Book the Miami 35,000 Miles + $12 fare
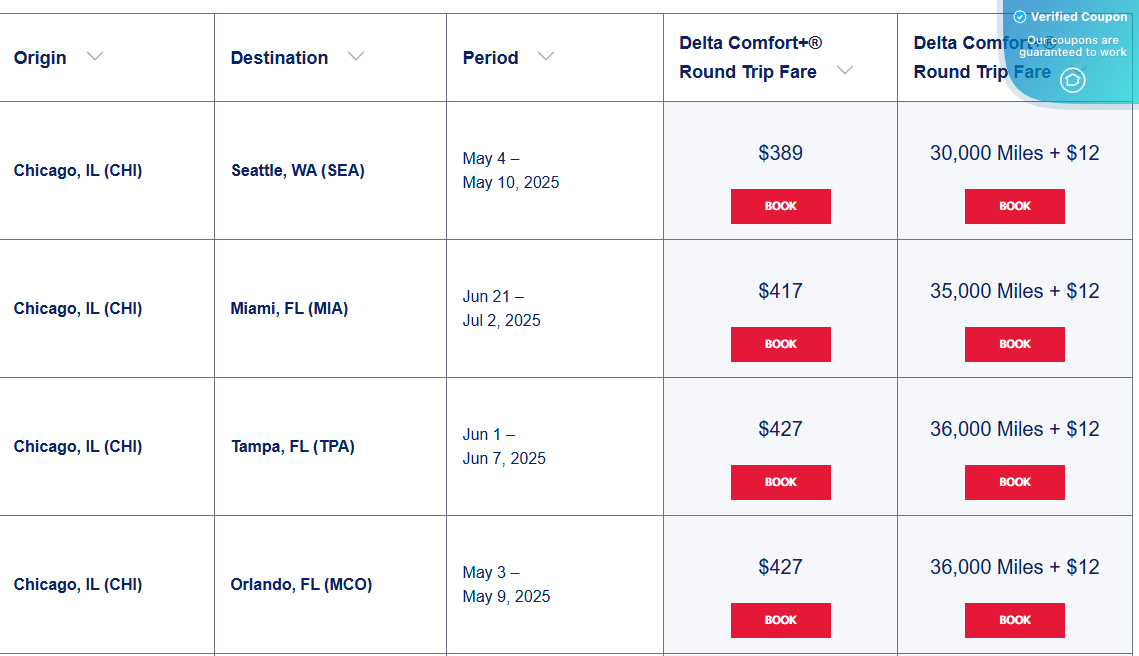Screen dimensions: 1139x656 [x=1014, y=344]
